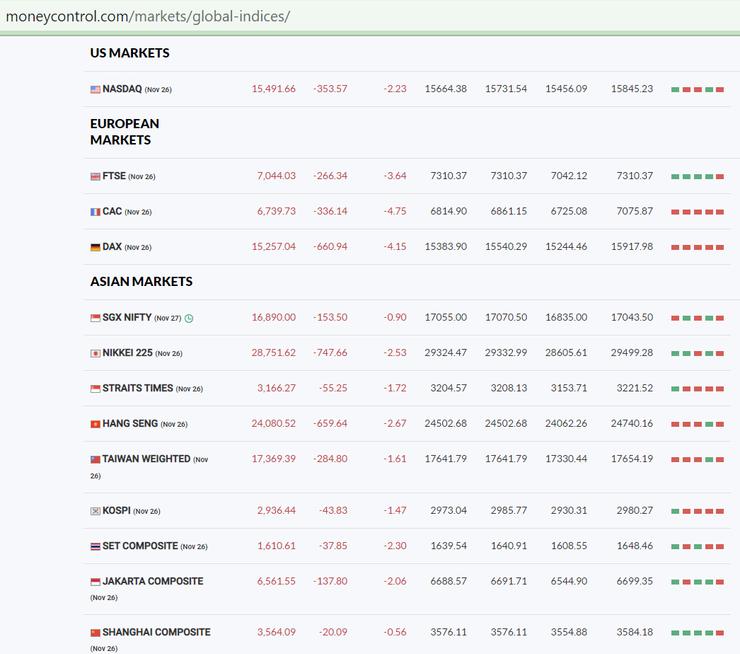Open the HANG SENG index page
This screenshot has width=740, height=654.
coord(130,424)
